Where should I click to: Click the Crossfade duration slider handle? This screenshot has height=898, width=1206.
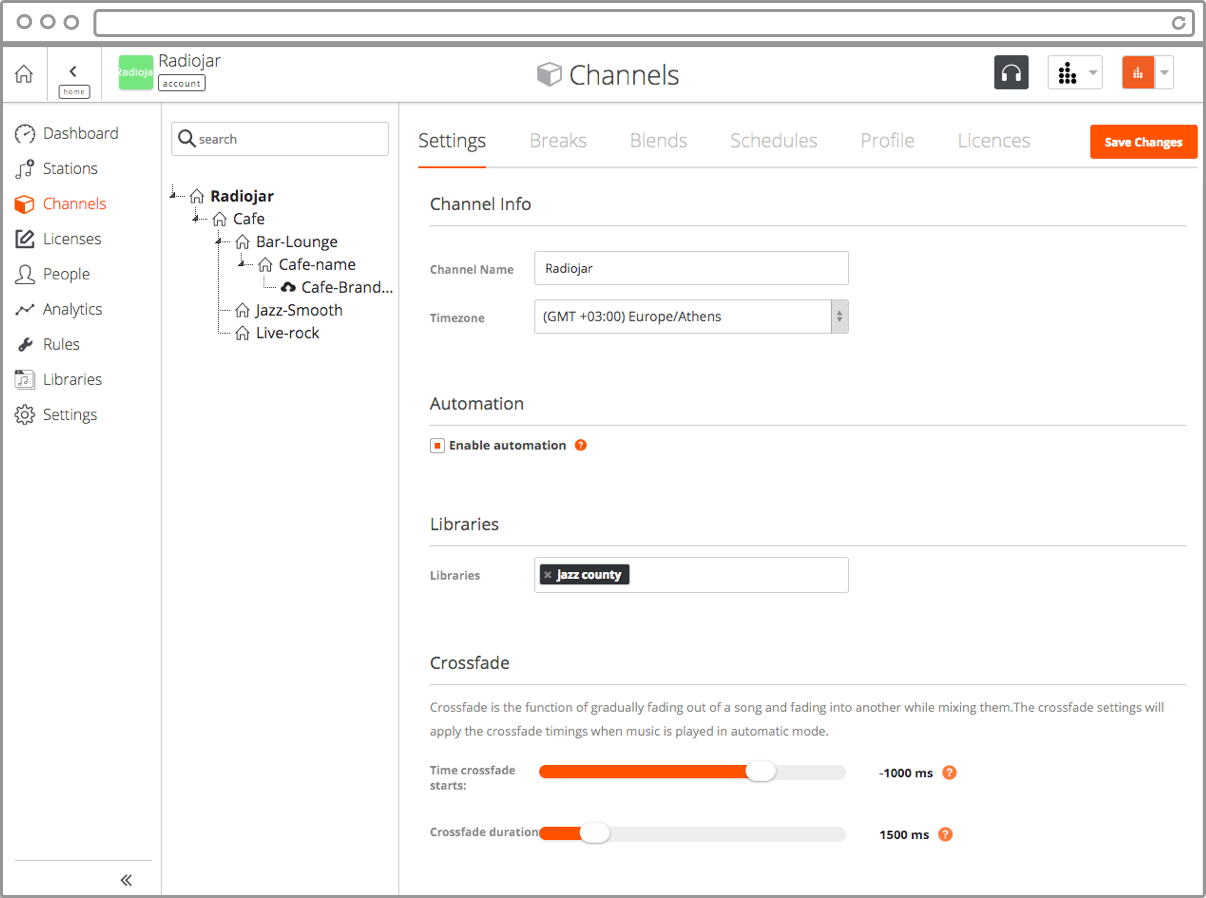coord(595,832)
